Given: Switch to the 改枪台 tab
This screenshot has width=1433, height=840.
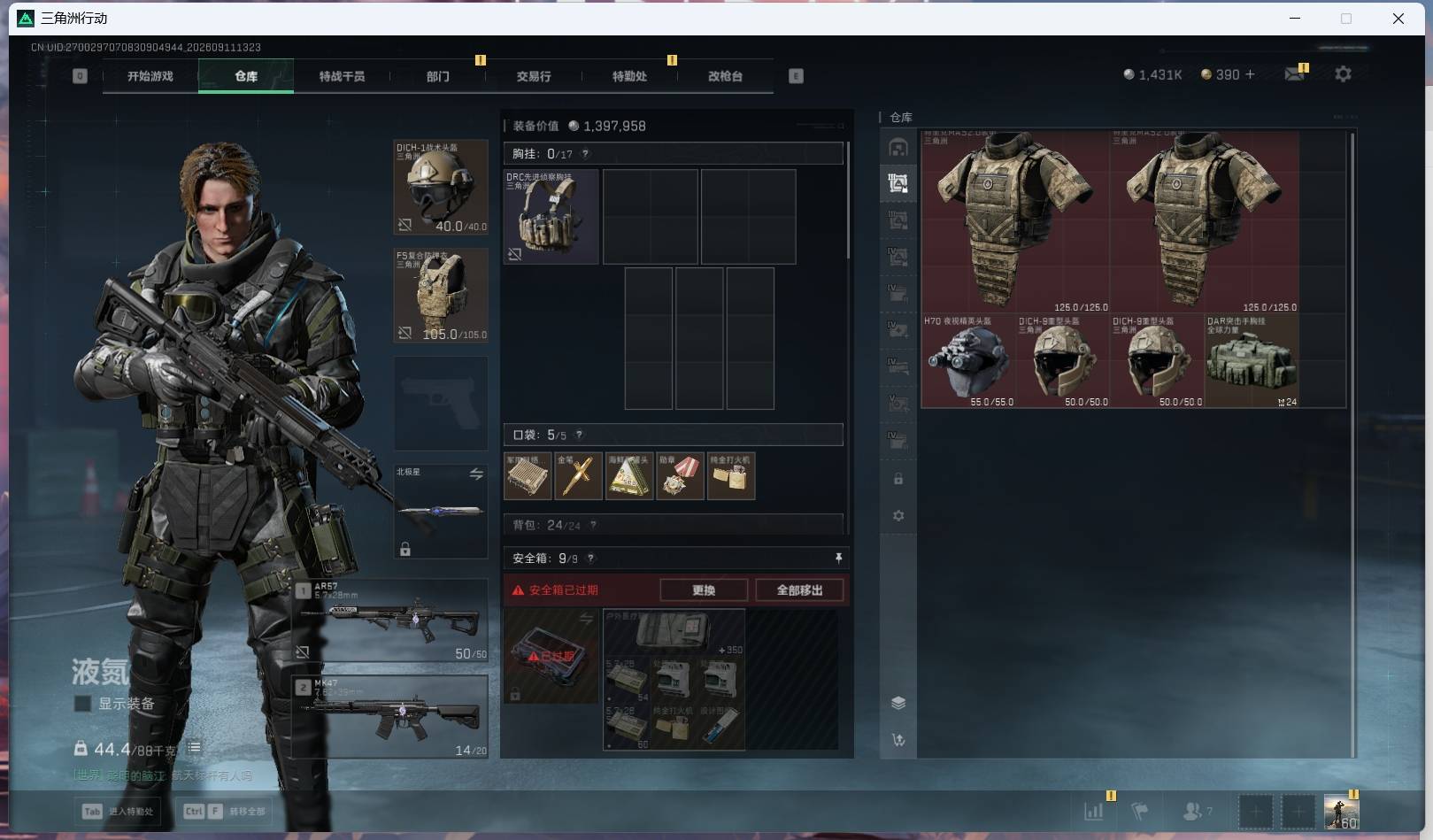Looking at the screenshot, I should 725,76.
